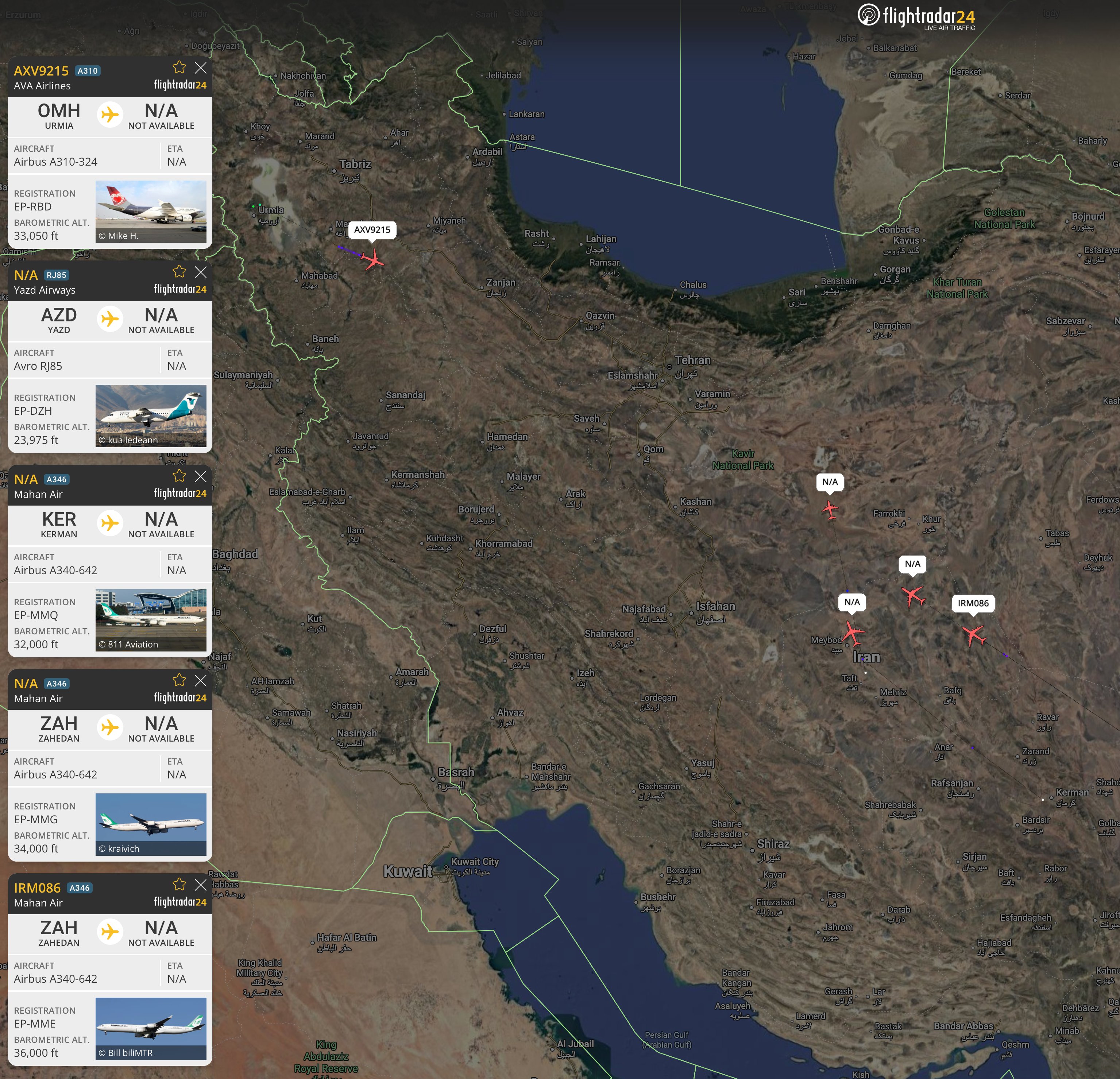Screen dimensions: 1120x1079
Task: Click the Flightradar24 logo at top right
Action: click(x=916, y=16)
